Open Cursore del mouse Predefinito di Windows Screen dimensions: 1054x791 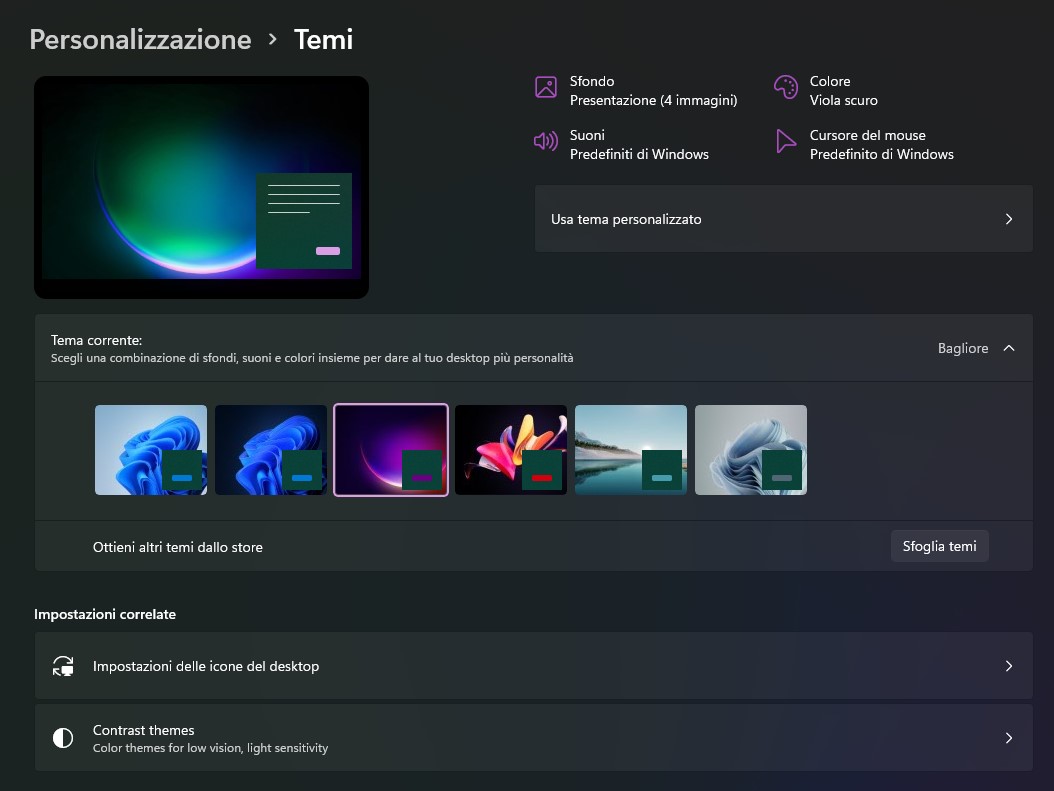coord(864,144)
